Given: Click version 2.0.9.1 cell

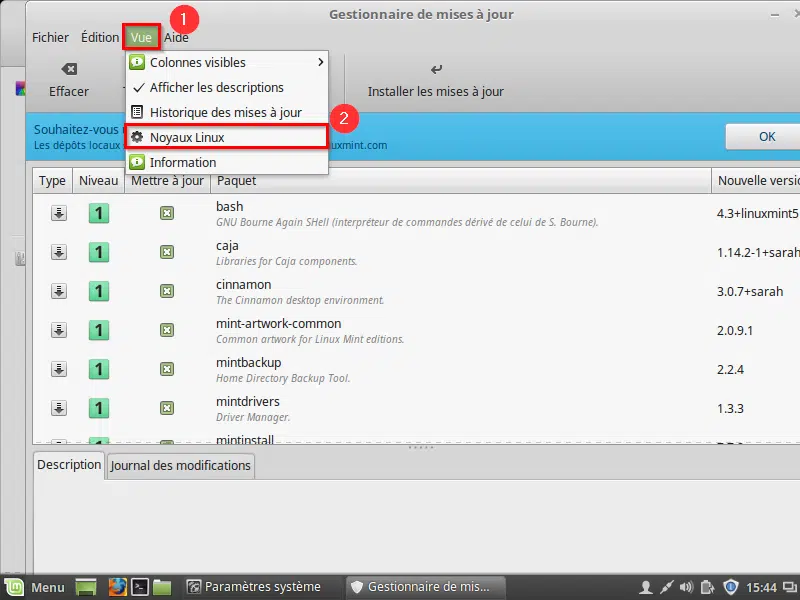Looking at the screenshot, I should point(735,330).
